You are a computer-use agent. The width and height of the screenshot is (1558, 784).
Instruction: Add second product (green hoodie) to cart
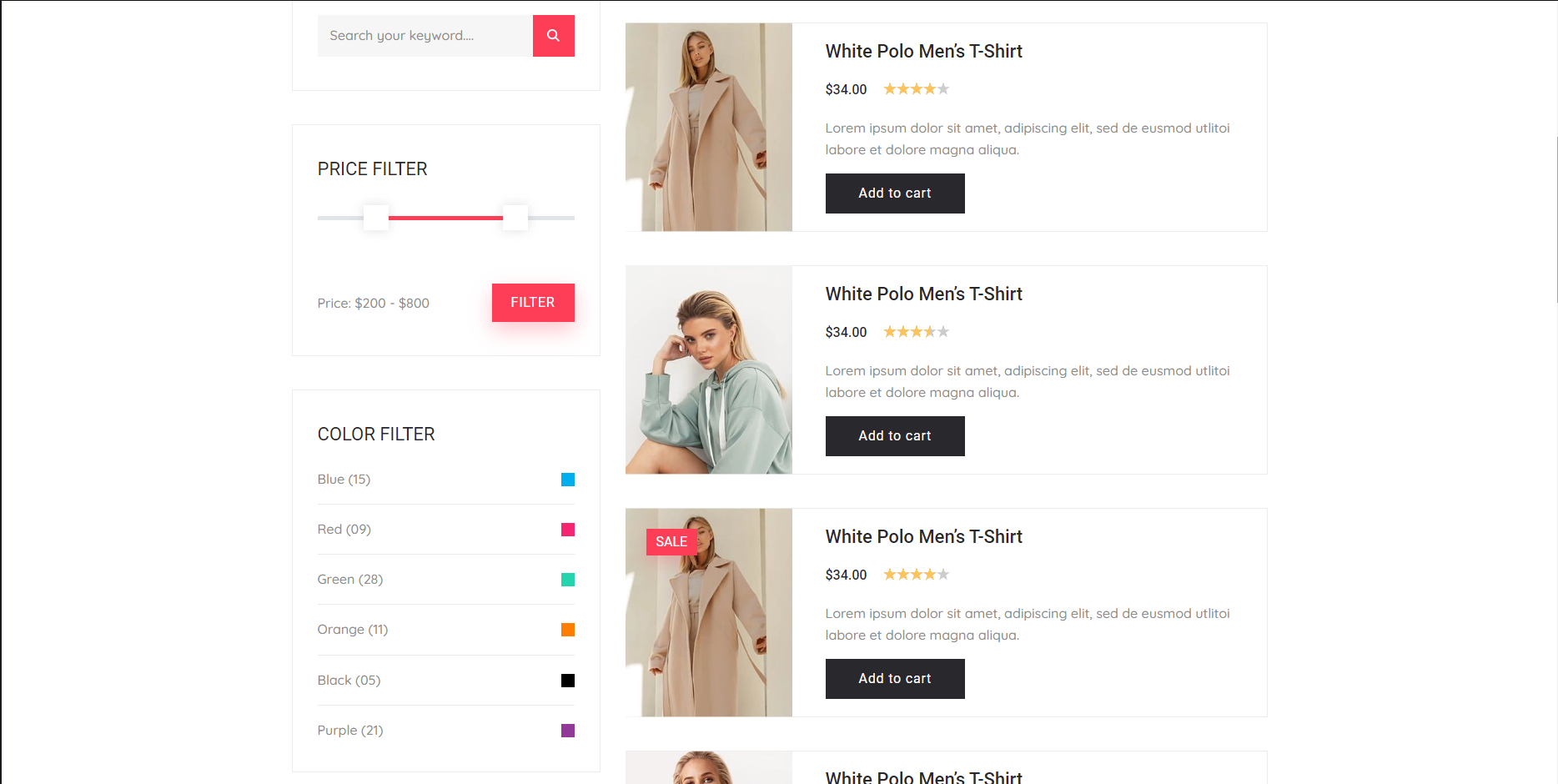(895, 436)
